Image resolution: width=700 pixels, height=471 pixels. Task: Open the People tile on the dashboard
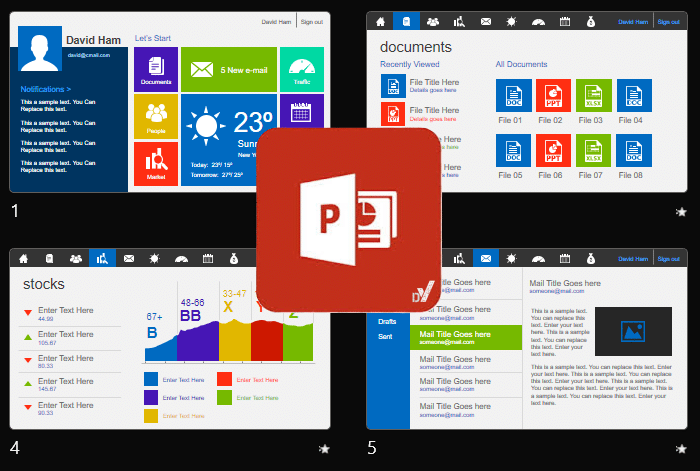(155, 116)
